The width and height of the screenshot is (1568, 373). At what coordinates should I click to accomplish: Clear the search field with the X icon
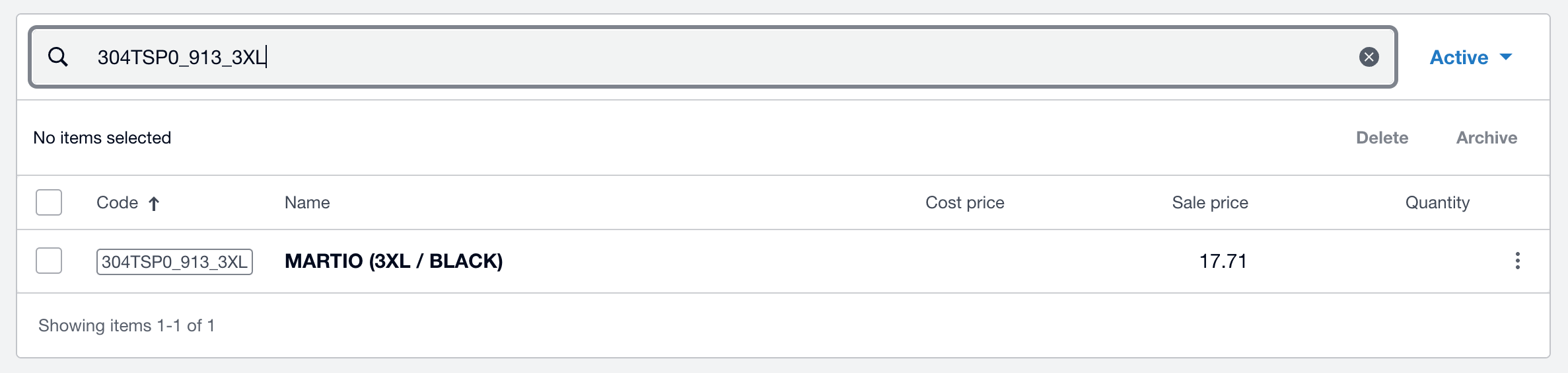[x=1369, y=58]
